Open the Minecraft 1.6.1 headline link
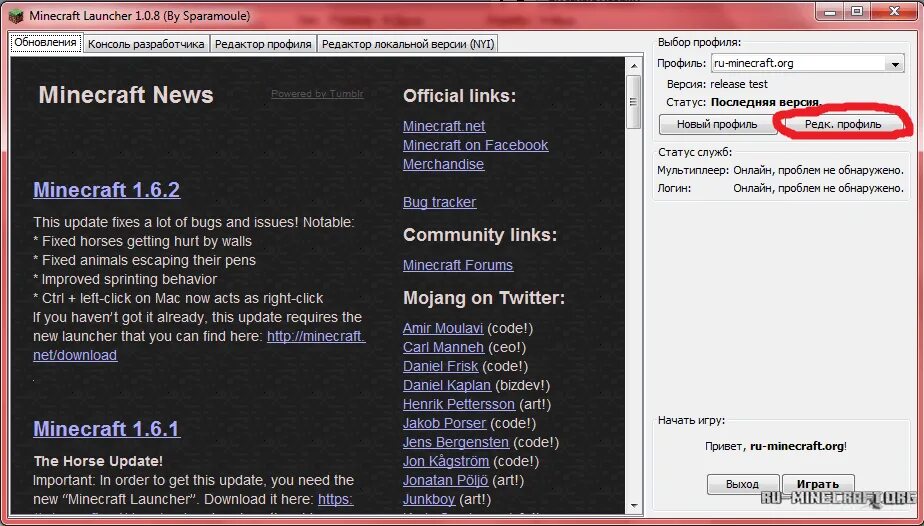 pyautogui.click(x=107, y=428)
